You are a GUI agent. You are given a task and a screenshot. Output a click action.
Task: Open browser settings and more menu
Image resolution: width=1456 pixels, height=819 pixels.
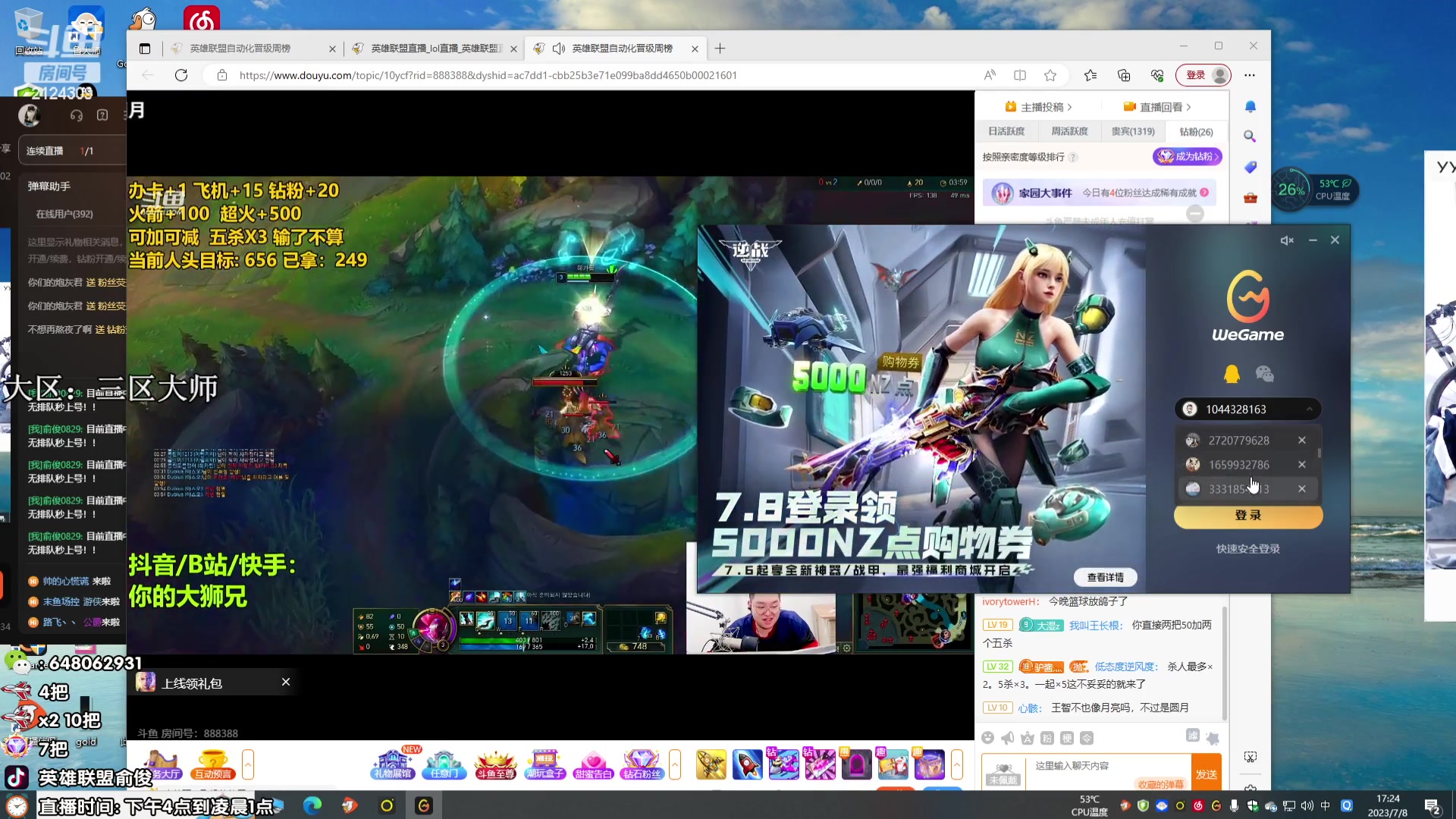point(1250,75)
